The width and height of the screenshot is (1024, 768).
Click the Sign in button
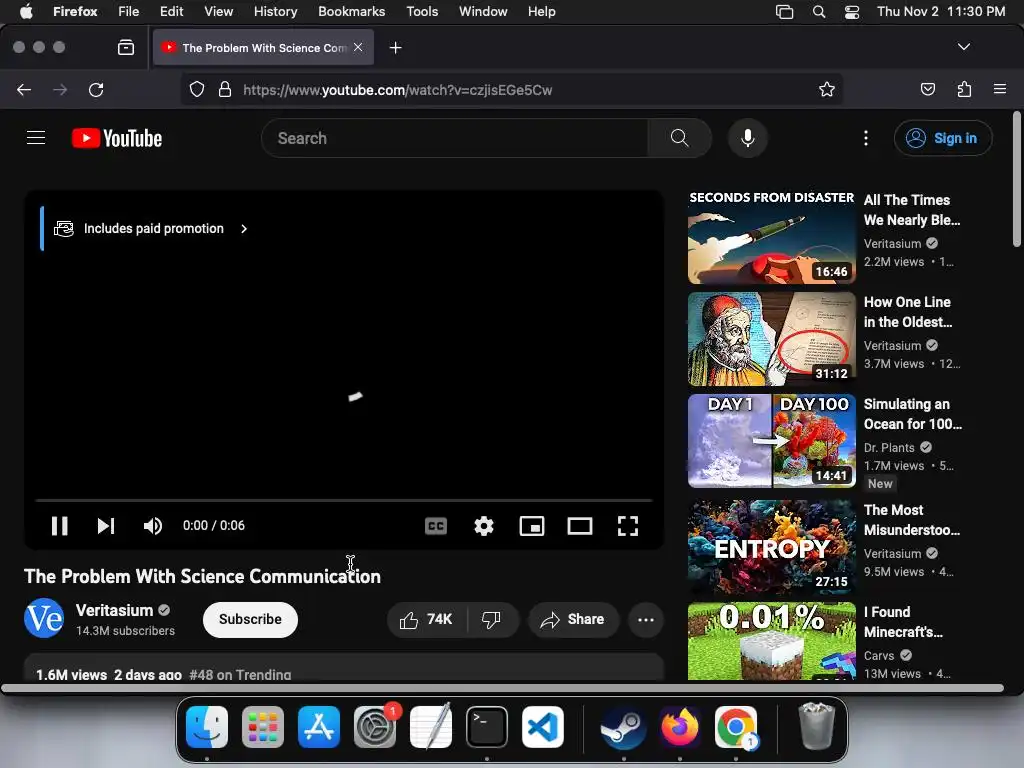point(943,138)
